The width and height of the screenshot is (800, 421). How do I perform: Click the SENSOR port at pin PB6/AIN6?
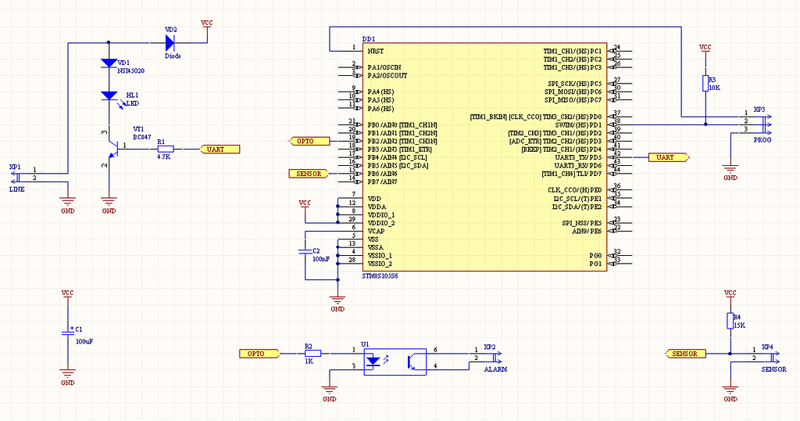(x=309, y=174)
